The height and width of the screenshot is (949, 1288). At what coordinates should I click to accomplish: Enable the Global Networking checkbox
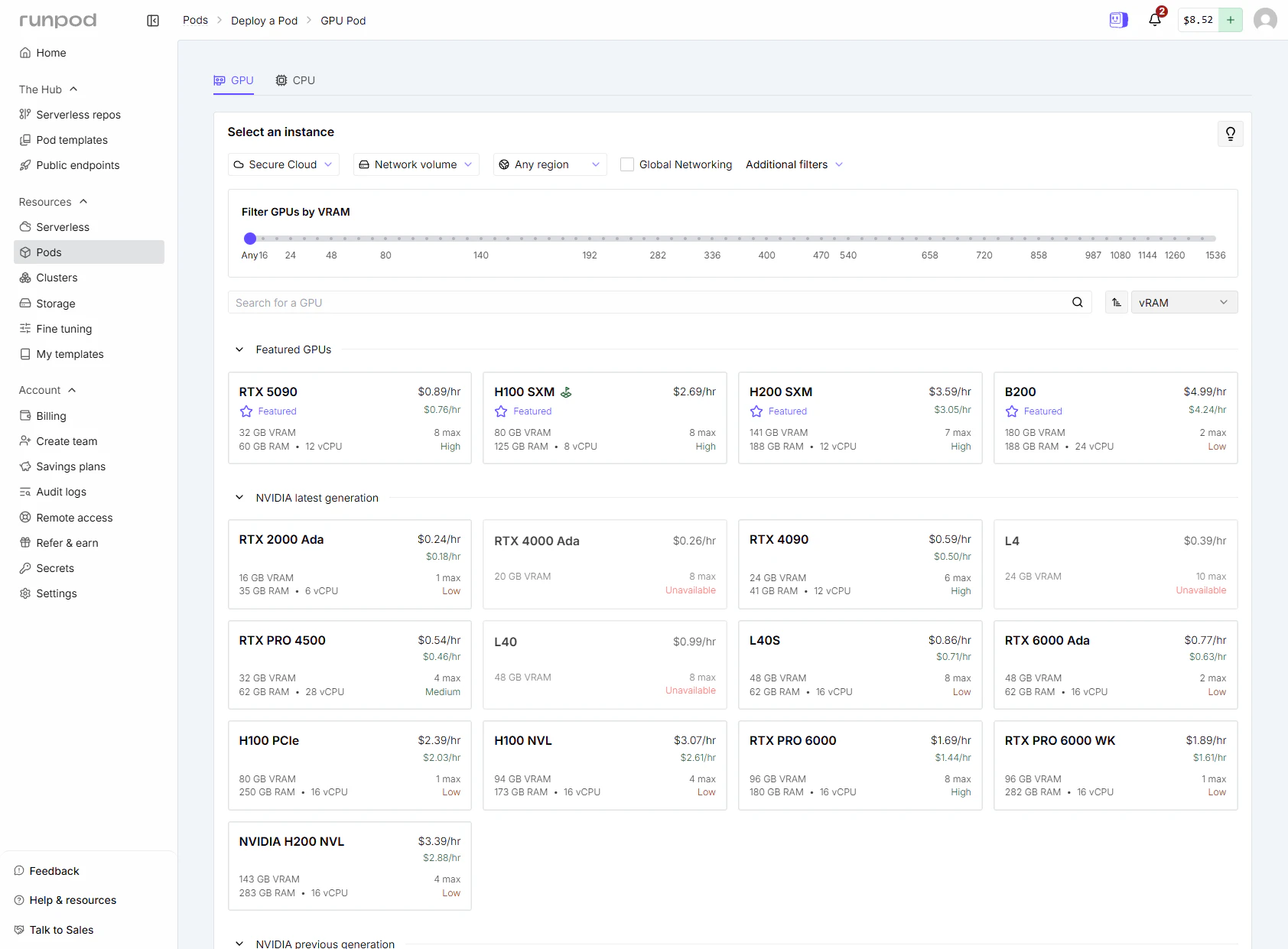pyautogui.click(x=627, y=164)
